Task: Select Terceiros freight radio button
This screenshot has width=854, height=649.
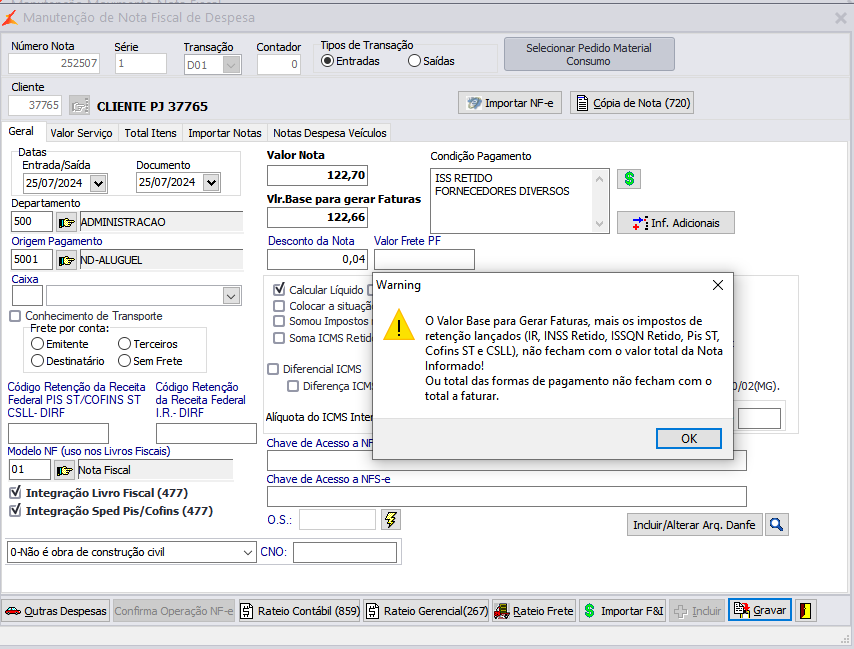Action: pos(125,344)
